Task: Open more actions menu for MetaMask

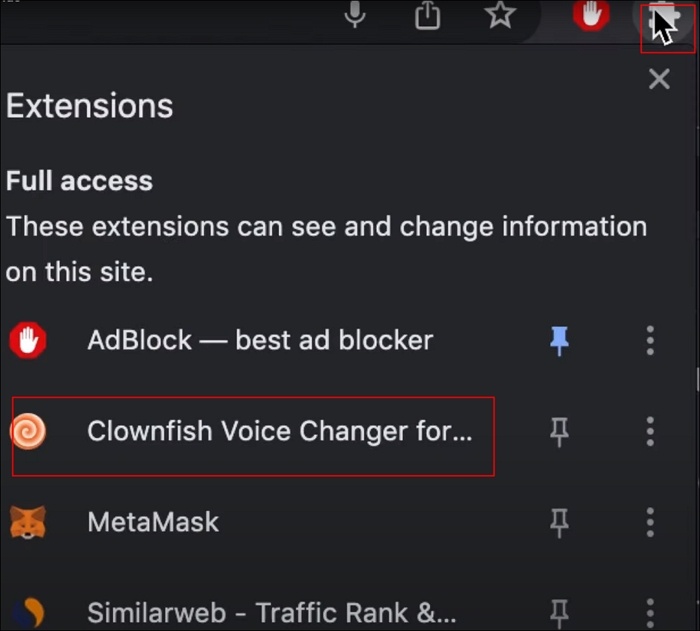Action: coord(650,522)
